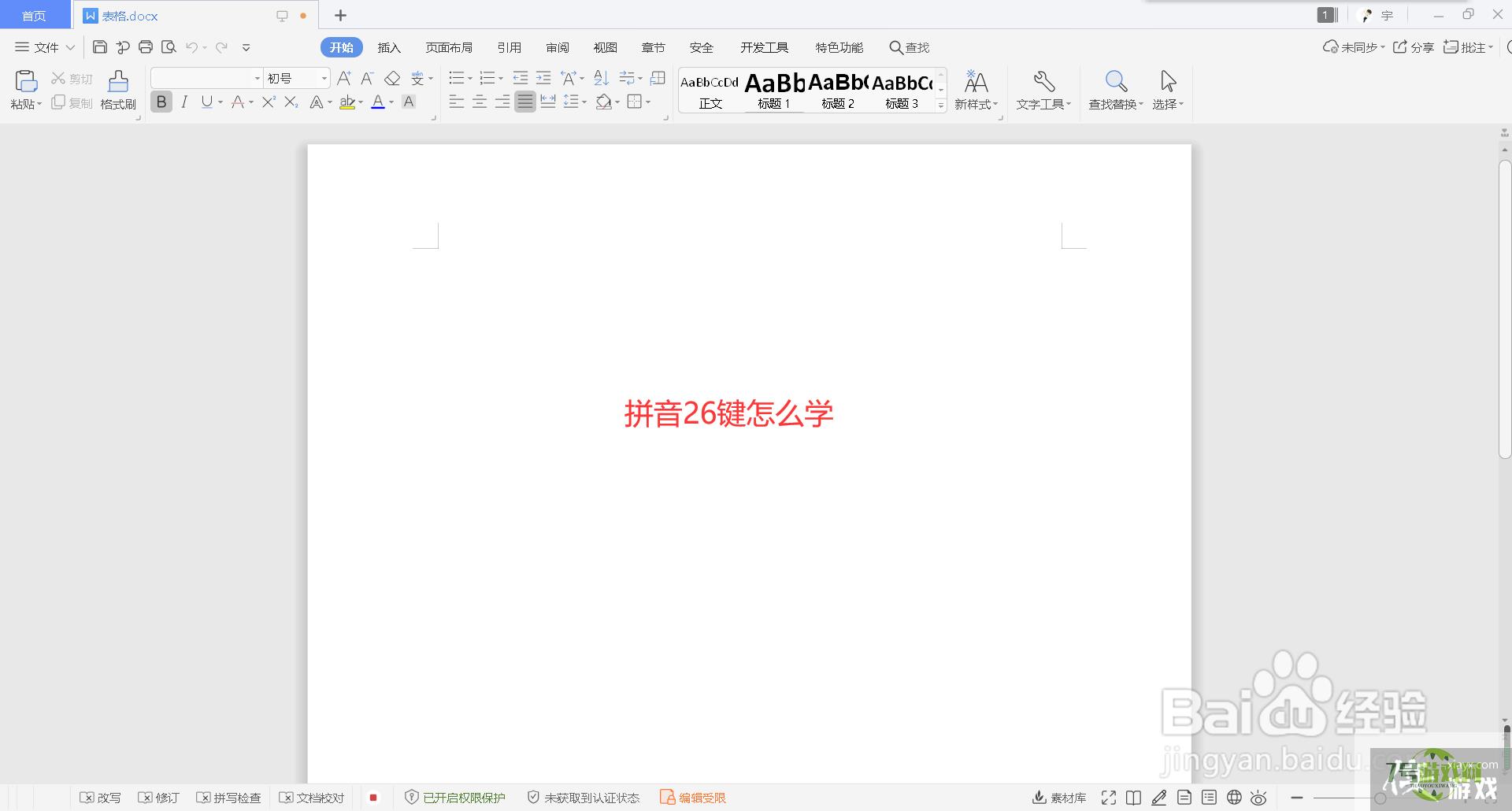Viewport: 1512px width, 811px height.
Task: Center align the text
Action: (x=480, y=102)
